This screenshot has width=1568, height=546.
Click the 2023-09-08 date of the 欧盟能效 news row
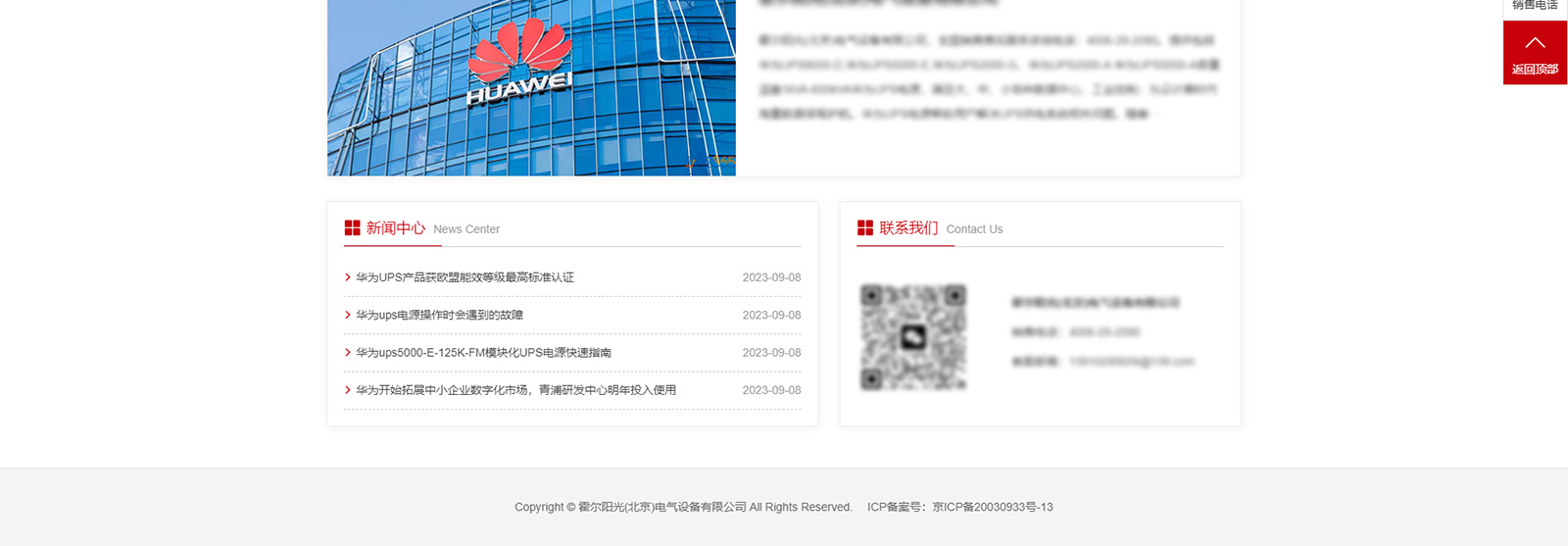coord(771,277)
